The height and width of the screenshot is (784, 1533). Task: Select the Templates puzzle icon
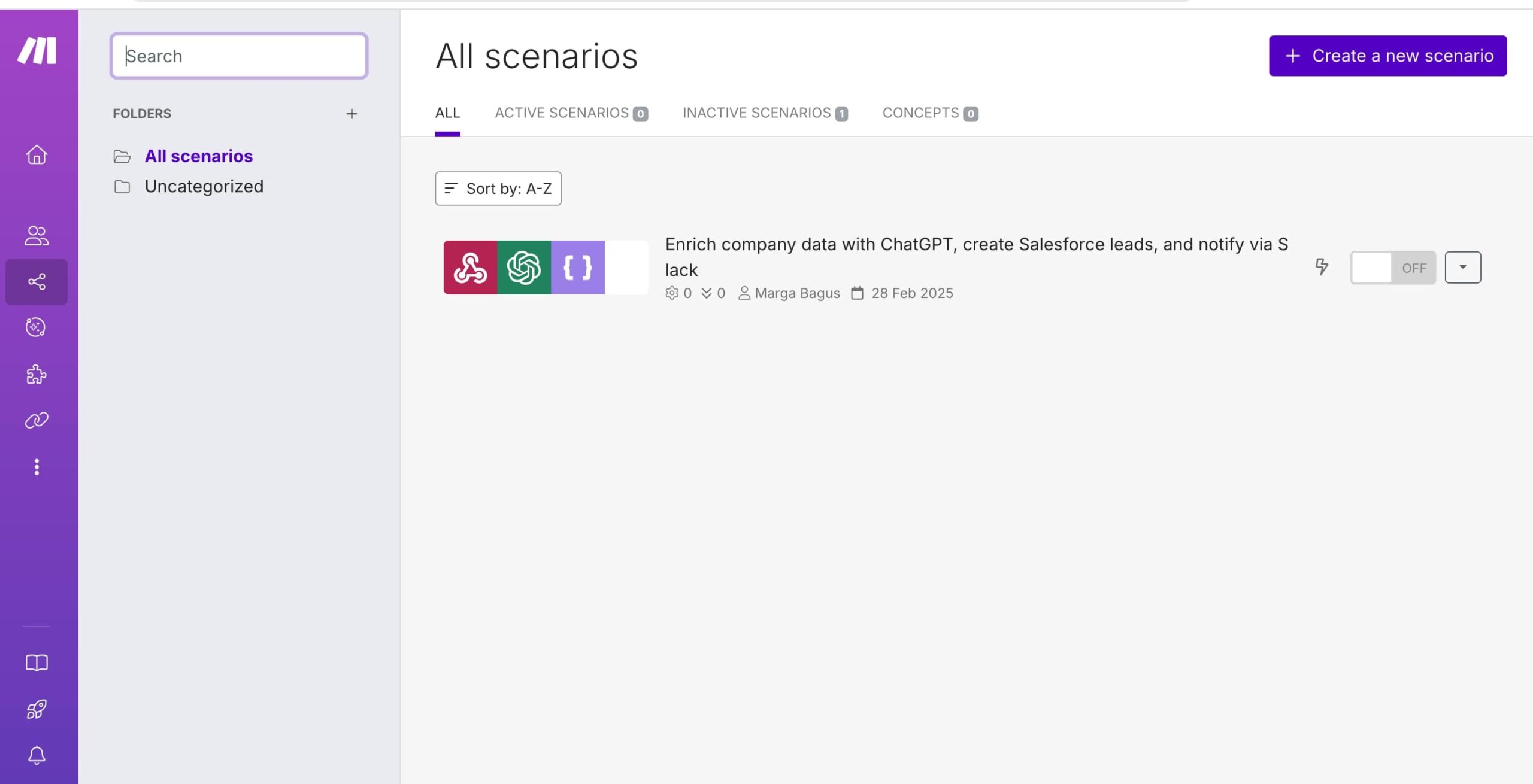pos(37,374)
